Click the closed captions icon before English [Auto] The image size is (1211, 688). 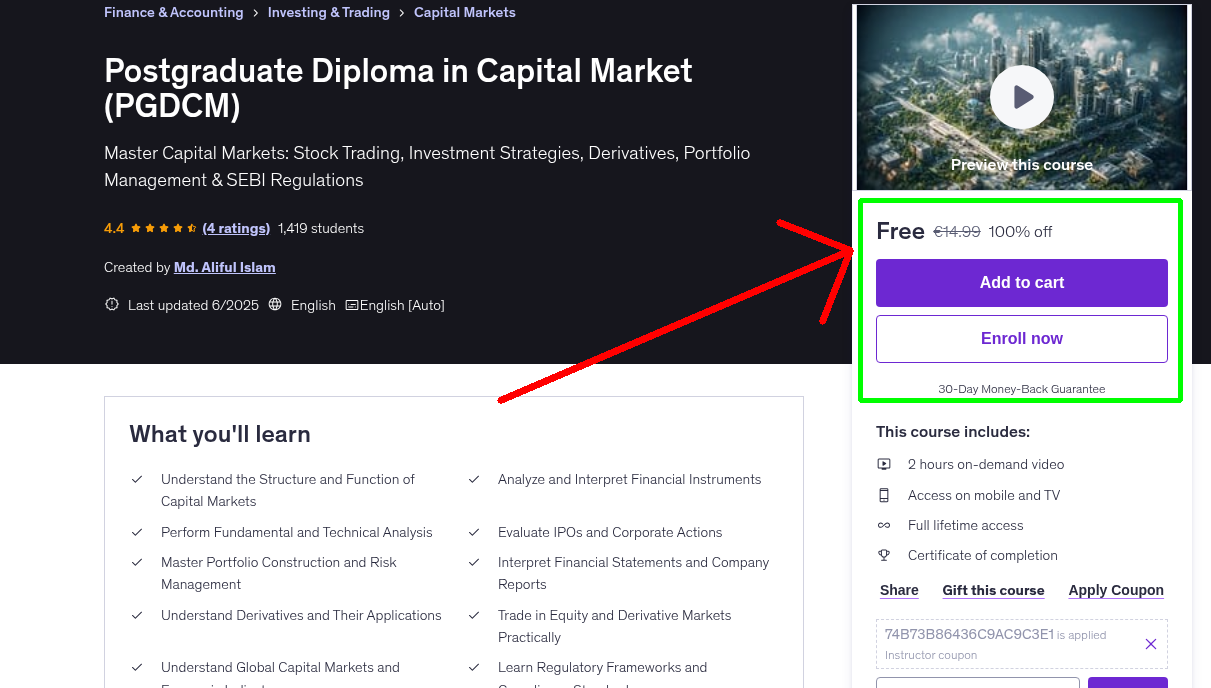click(x=354, y=305)
